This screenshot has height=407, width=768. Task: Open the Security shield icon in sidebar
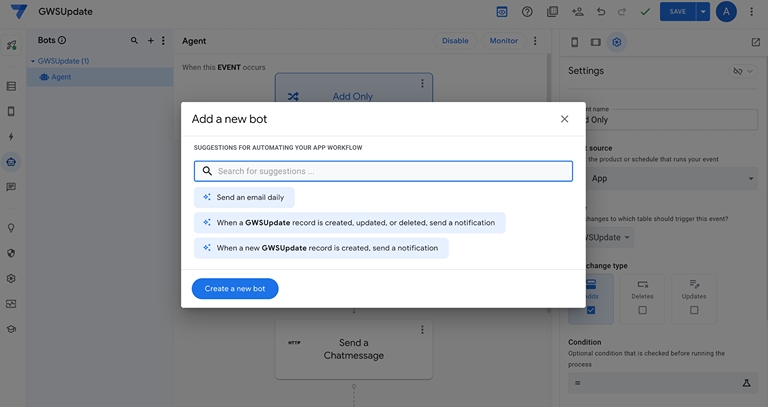pos(11,253)
